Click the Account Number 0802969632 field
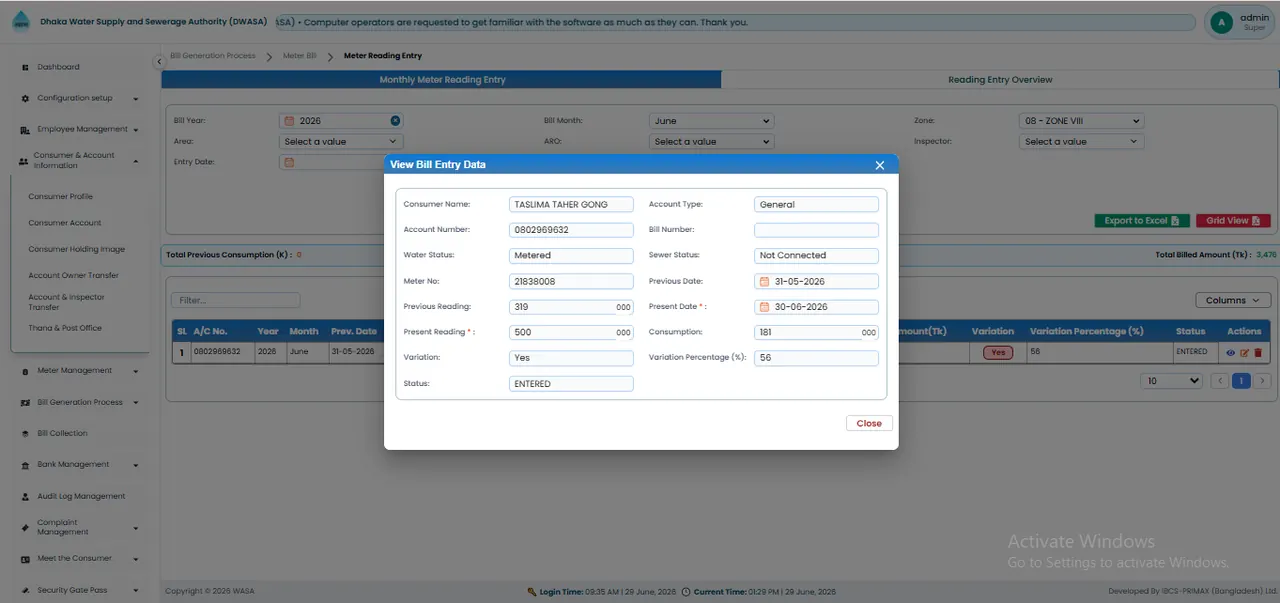 tap(571, 230)
